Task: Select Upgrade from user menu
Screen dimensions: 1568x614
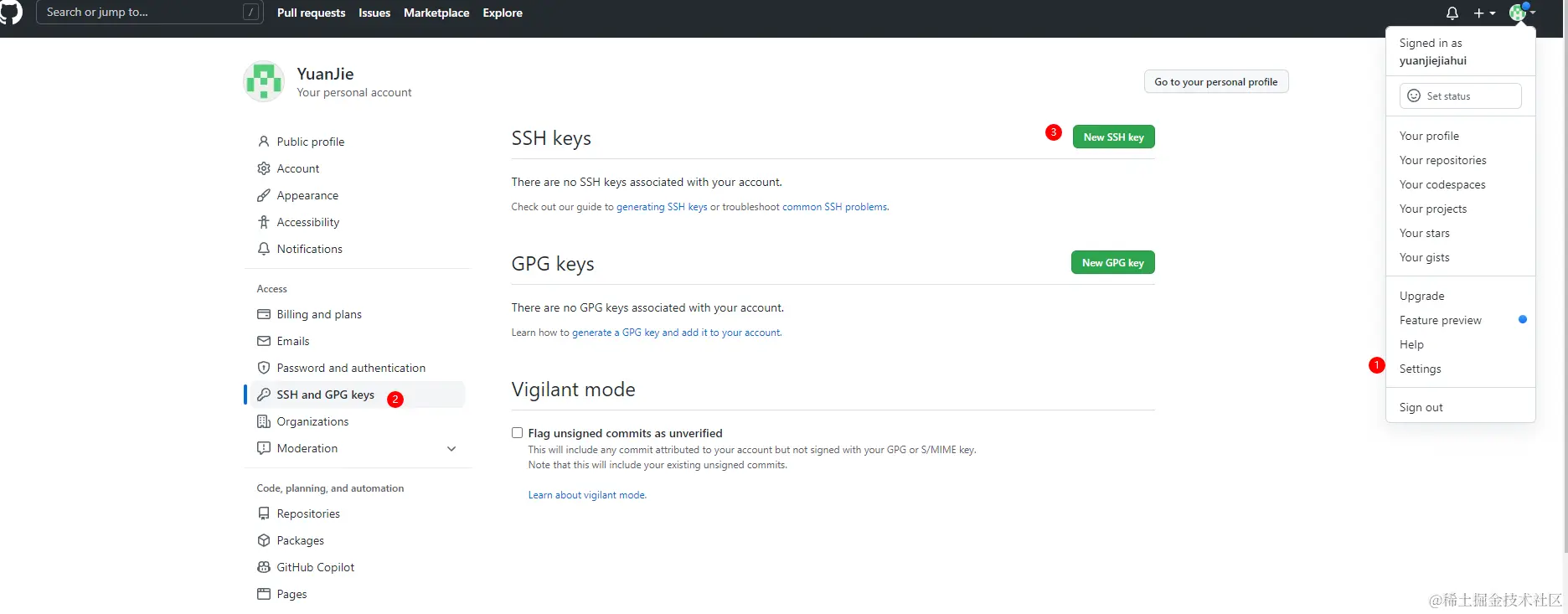Action: pyautogui.click(x=1460, y=296)
